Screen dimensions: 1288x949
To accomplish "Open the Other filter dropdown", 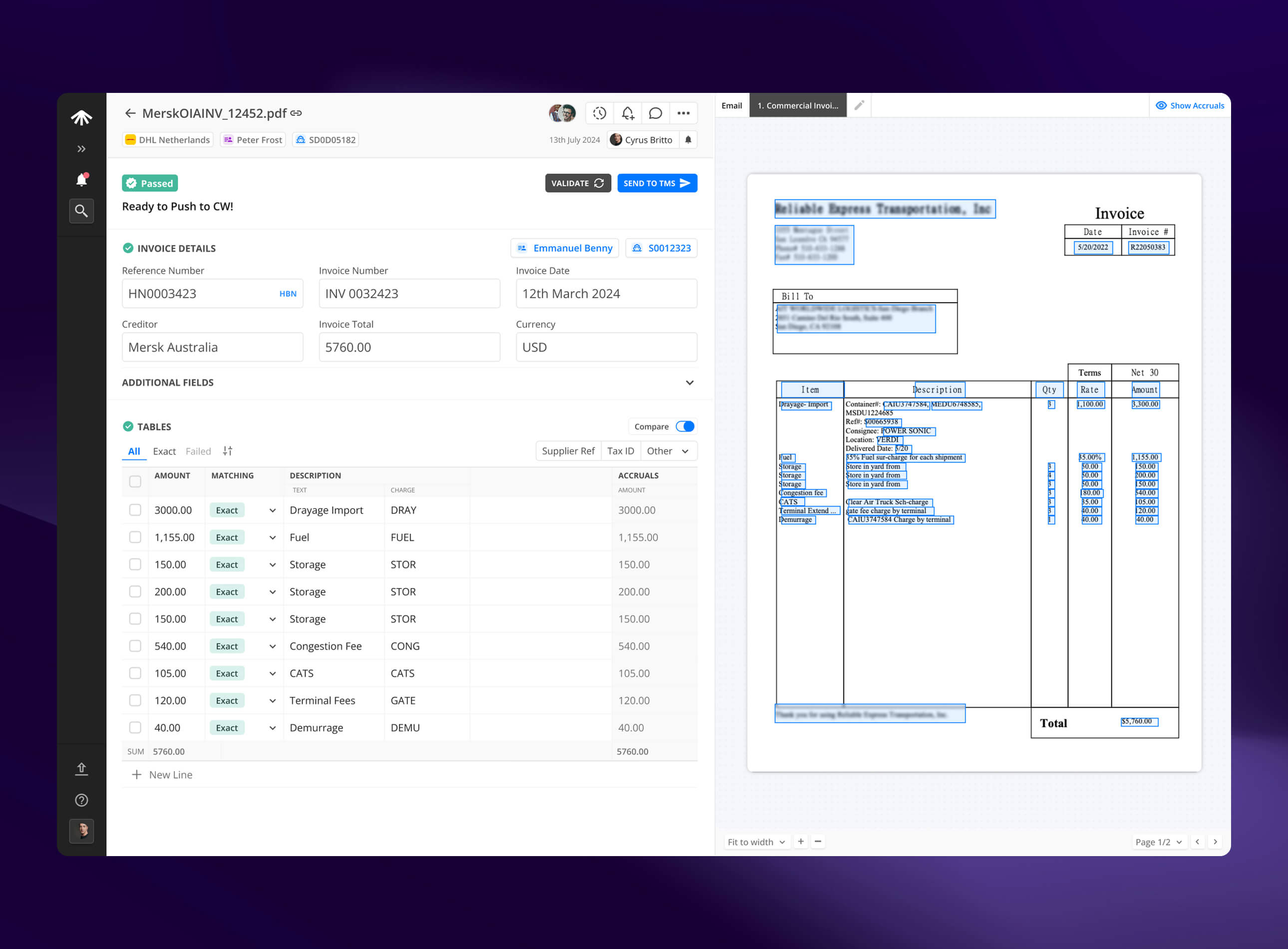I will click(668, 451).
